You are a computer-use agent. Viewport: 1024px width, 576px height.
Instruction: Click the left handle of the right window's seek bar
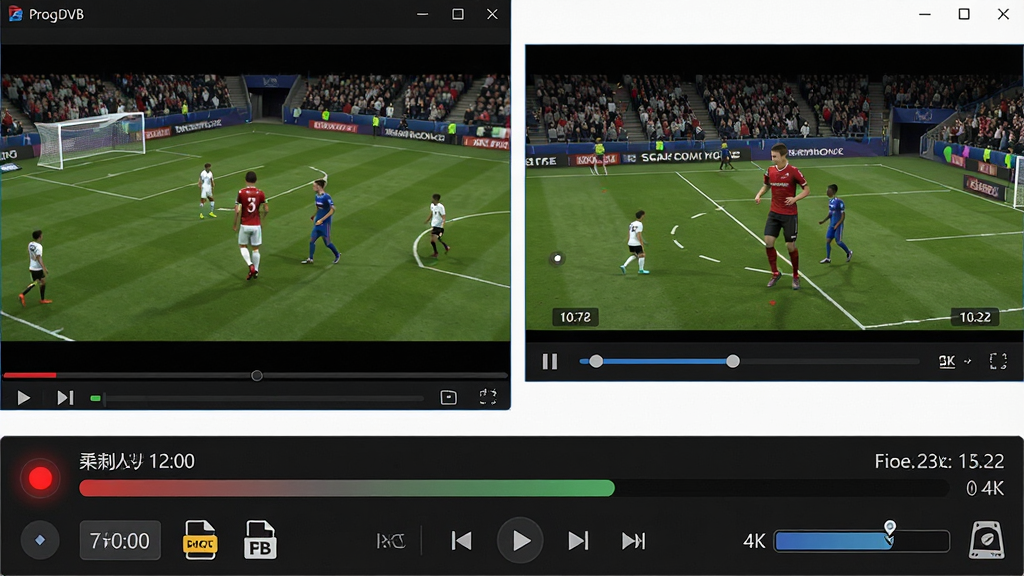(x=596, y=361)
